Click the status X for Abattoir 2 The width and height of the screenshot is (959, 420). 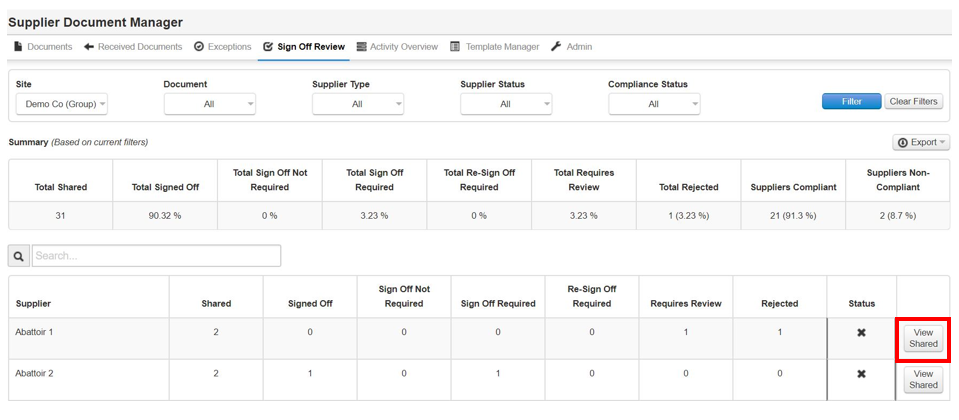(x=861, y=374)
